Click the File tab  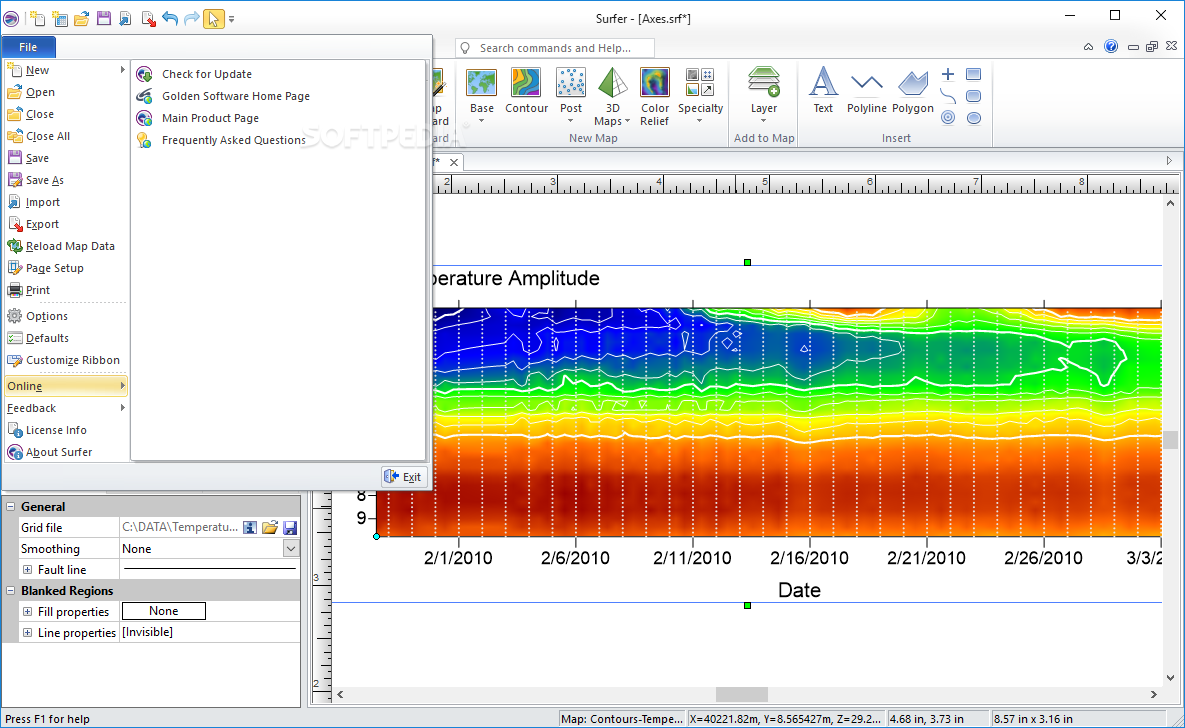point(28,47)
